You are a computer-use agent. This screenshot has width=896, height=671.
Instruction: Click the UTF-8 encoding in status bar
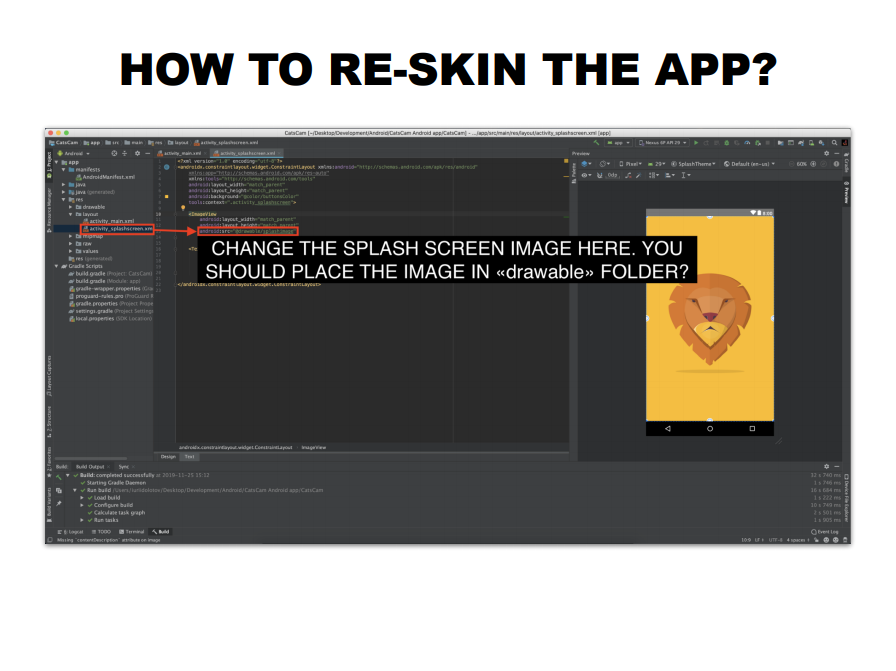[776, 540]
